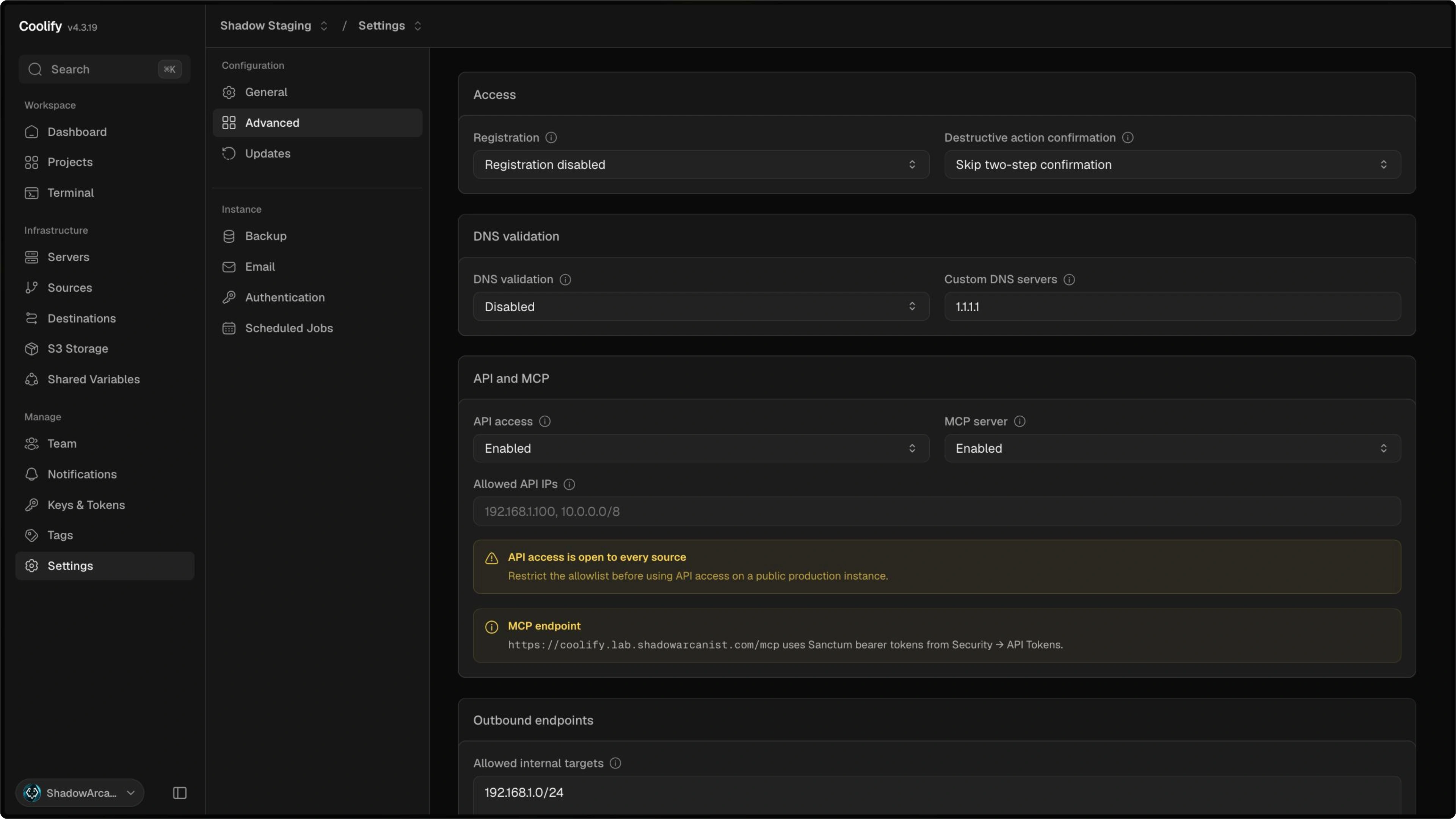Open Servers in sidebar
1456x819 pixels.
pyautogui.click(x=105, y=257)
